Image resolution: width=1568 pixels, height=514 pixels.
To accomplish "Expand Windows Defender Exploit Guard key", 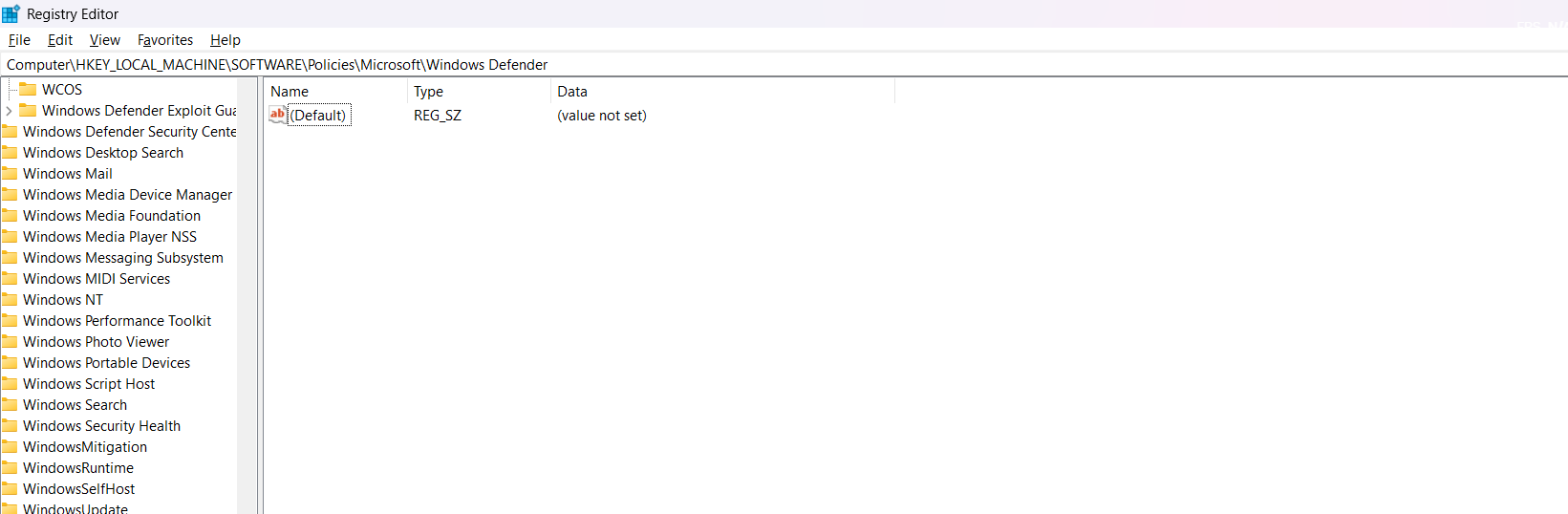I will (x=9, y=111).
